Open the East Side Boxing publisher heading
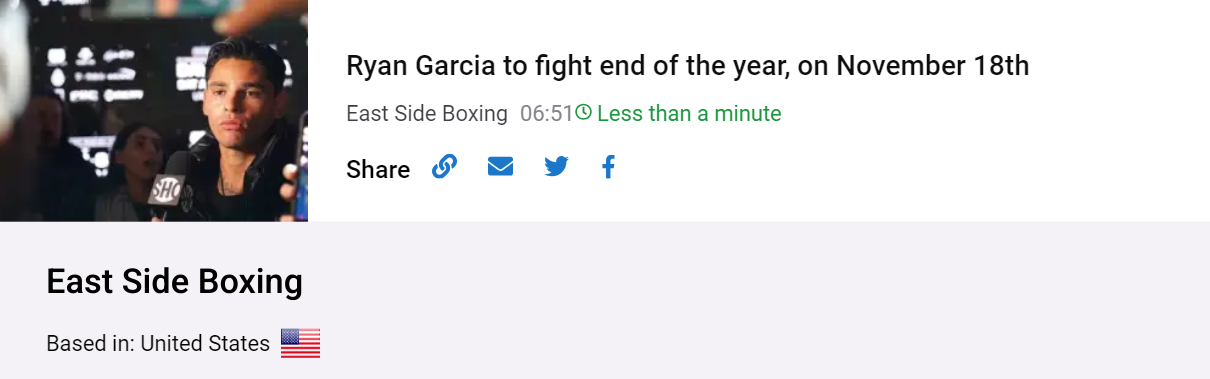Screen dimensions: 1210x379 coord(175,282)
